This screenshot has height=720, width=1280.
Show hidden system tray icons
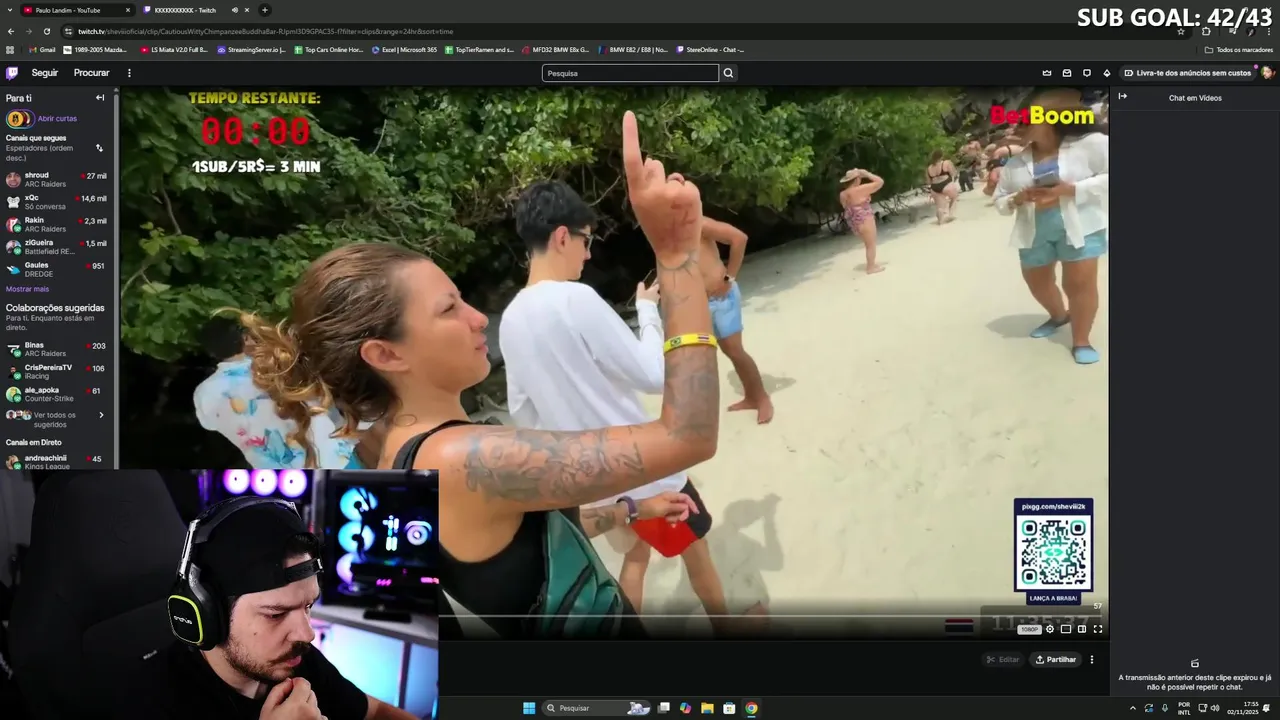1133,708
